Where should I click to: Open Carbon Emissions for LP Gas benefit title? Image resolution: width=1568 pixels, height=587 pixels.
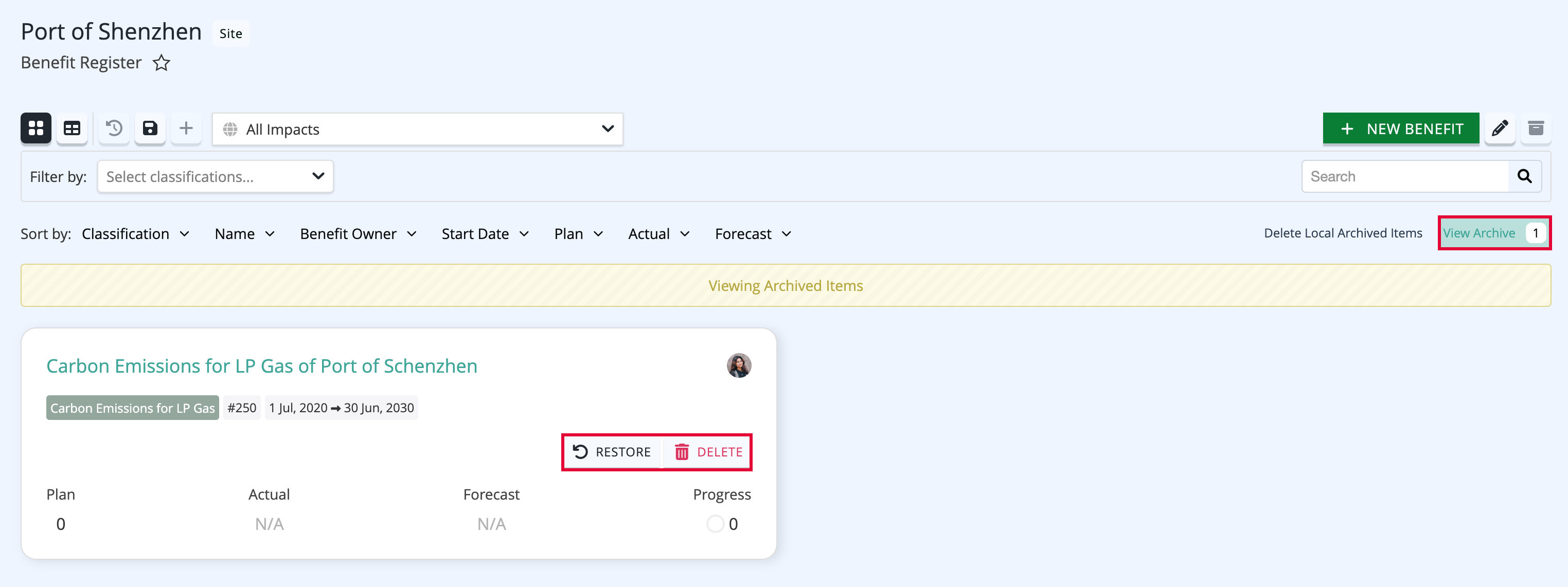[x=262, y=366]
